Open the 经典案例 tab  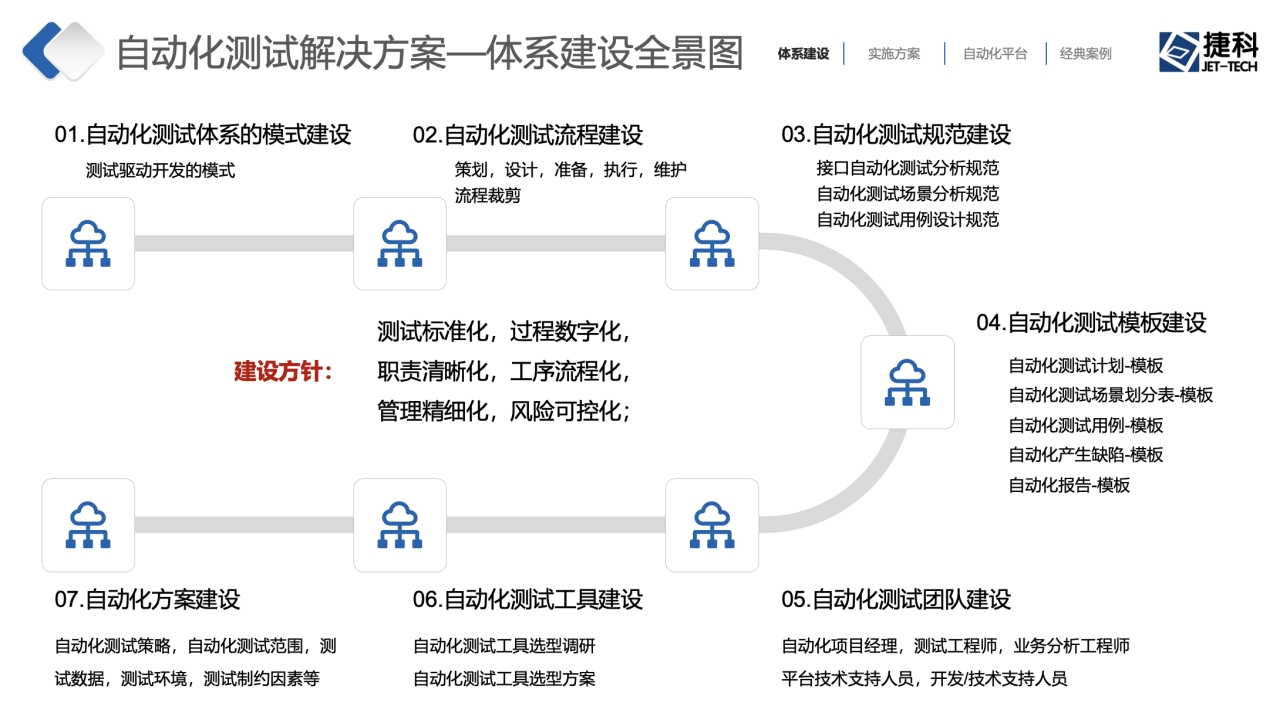(x=1086, y=54)
